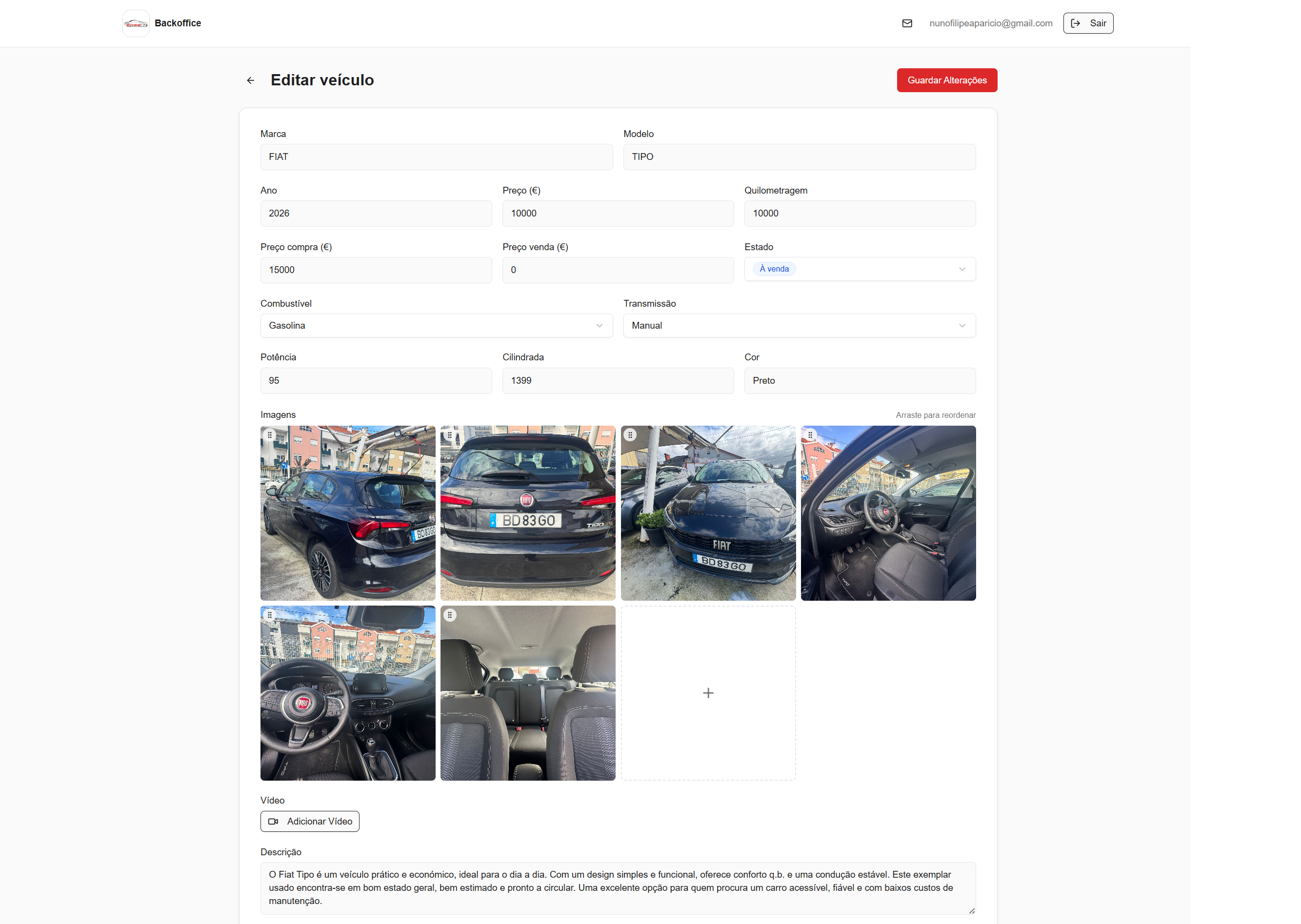Image resolution: width=1301 pixels, height=924 pixels.
Task: Click drag handle on steering wheel image
Action: [270, 615]
